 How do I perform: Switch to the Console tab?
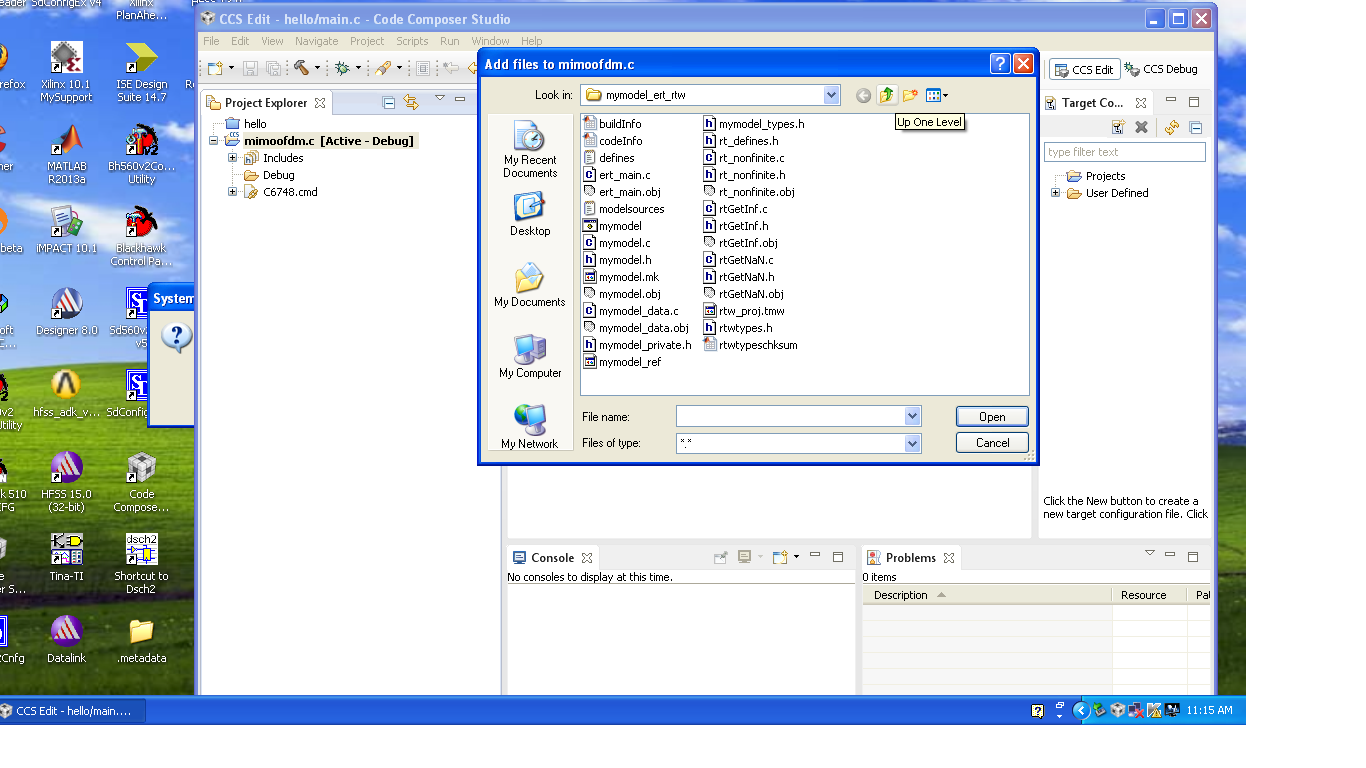pyautogui.click(x=552, y=558)
